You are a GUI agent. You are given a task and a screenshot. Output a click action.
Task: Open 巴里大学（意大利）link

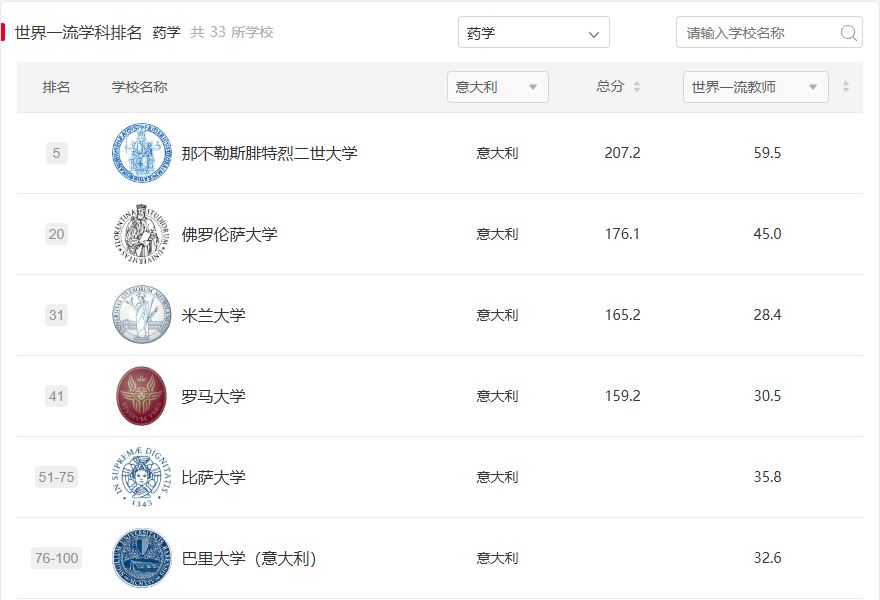(249, 559)
